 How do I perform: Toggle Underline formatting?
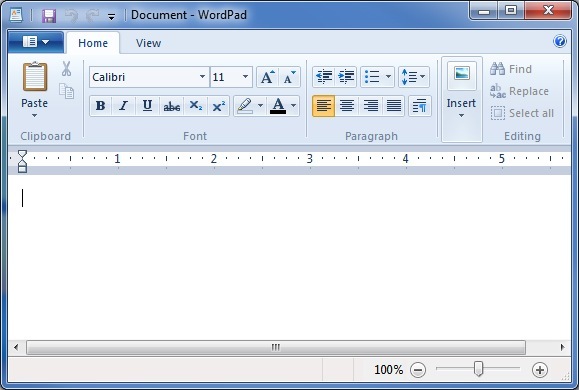147,106
